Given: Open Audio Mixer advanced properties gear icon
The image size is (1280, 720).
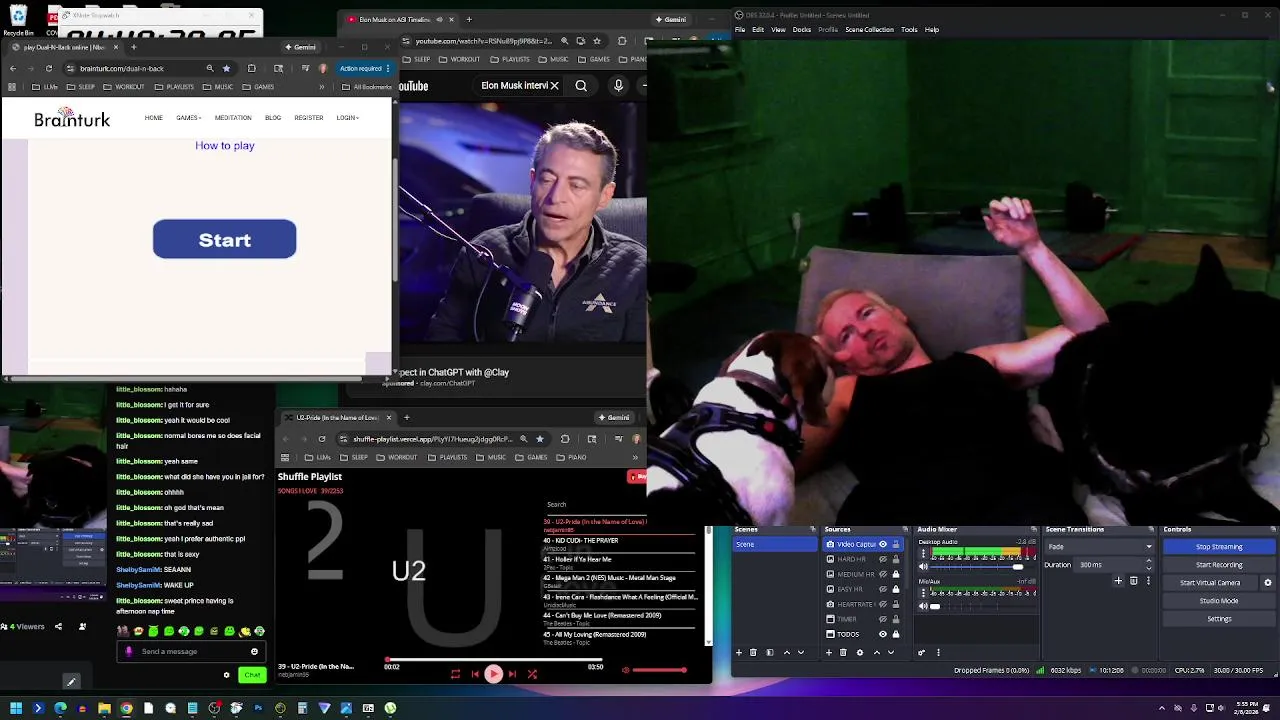Looking at the screenshot, I should [x=922, y=653].
